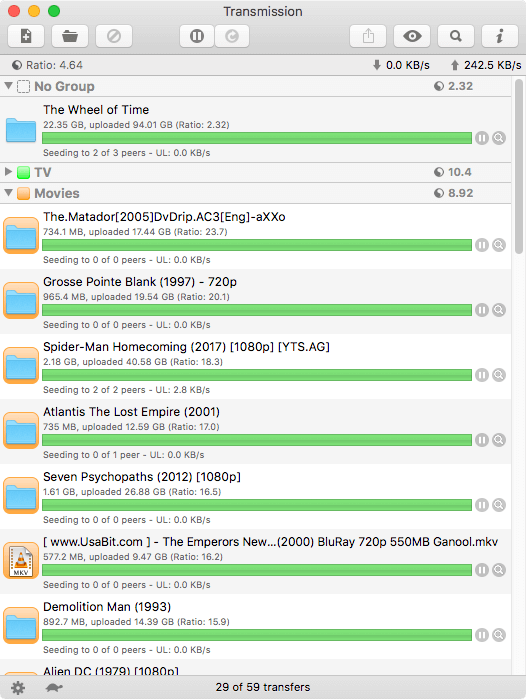Pause The Wheel of Time transfer
Viewport: 526px width, 699px height.
482,138
